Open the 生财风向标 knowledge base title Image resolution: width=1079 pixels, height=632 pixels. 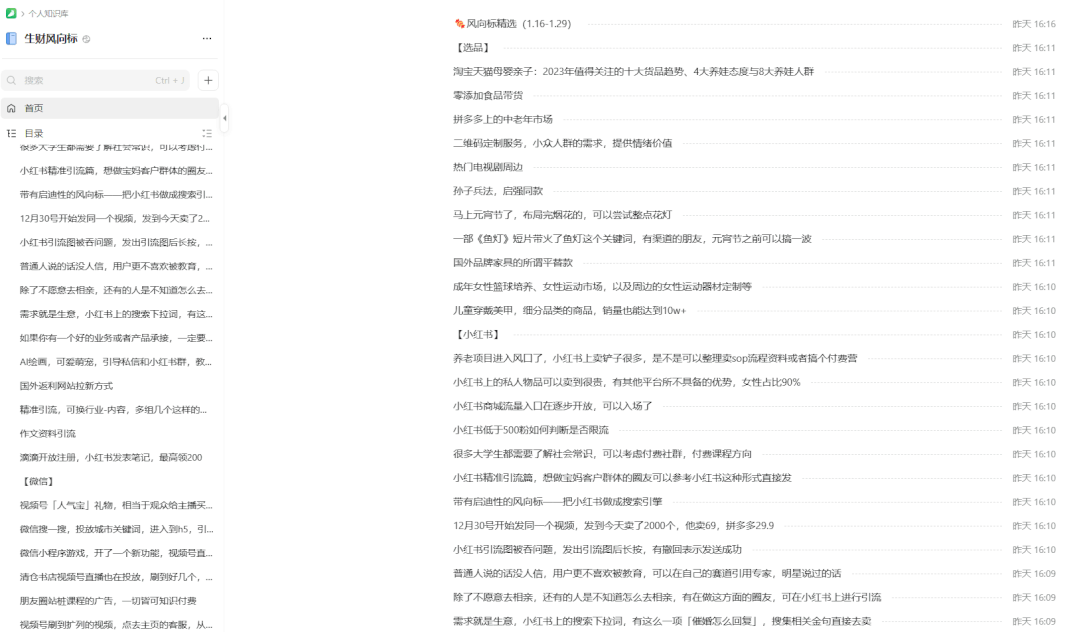click(51, 39)
